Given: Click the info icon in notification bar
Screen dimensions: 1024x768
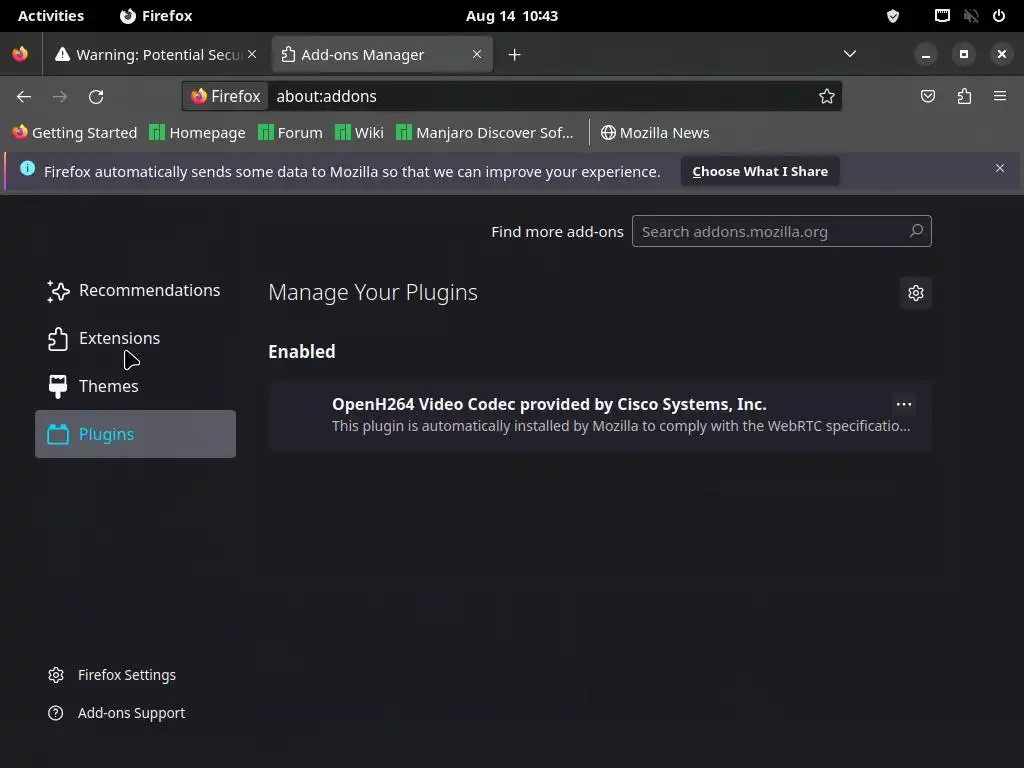Looking at the screenshot, I should coord(27,168).
